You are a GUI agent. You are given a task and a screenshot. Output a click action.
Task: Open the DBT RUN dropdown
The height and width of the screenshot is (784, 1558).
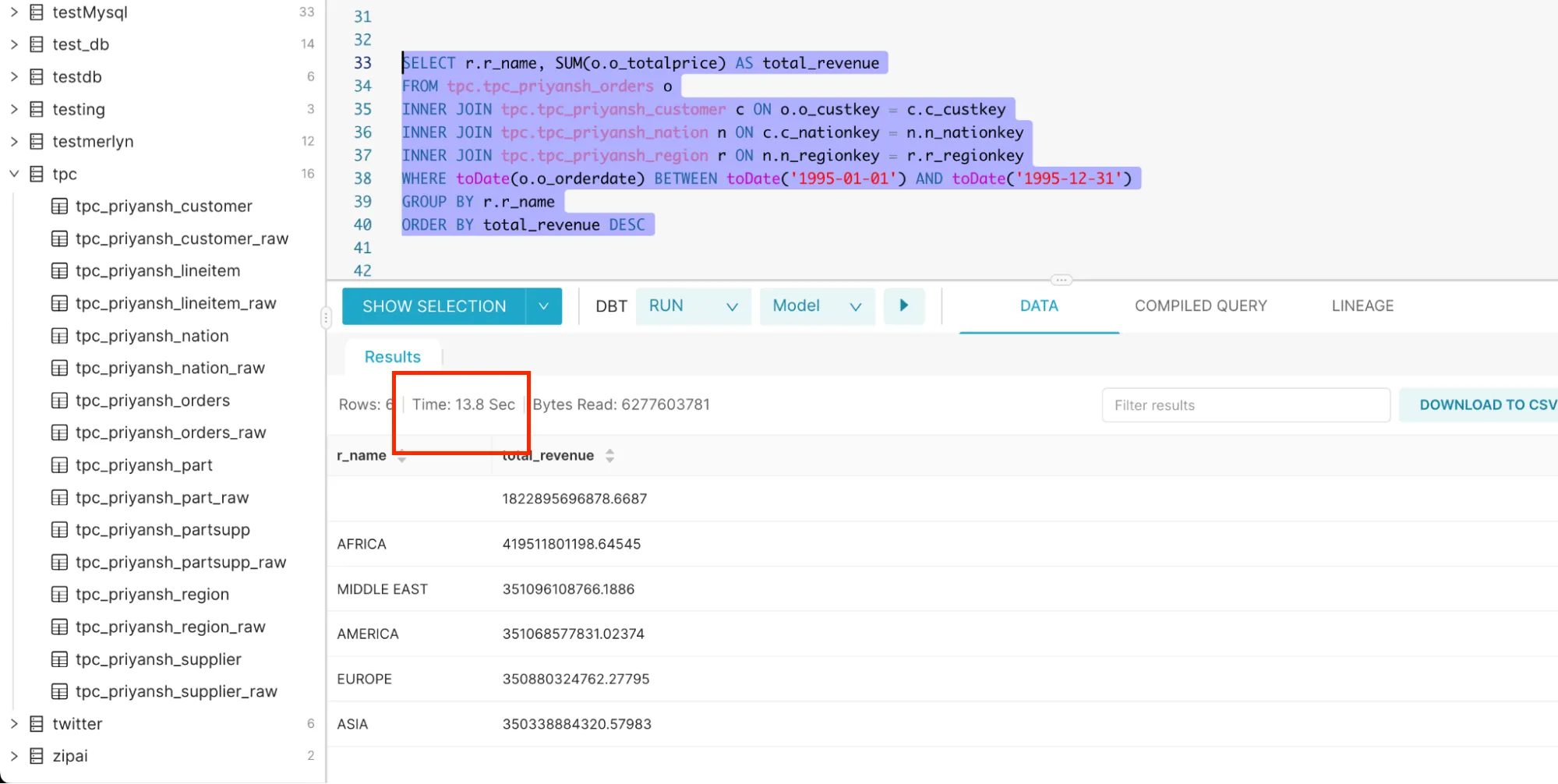pos(694,306)
